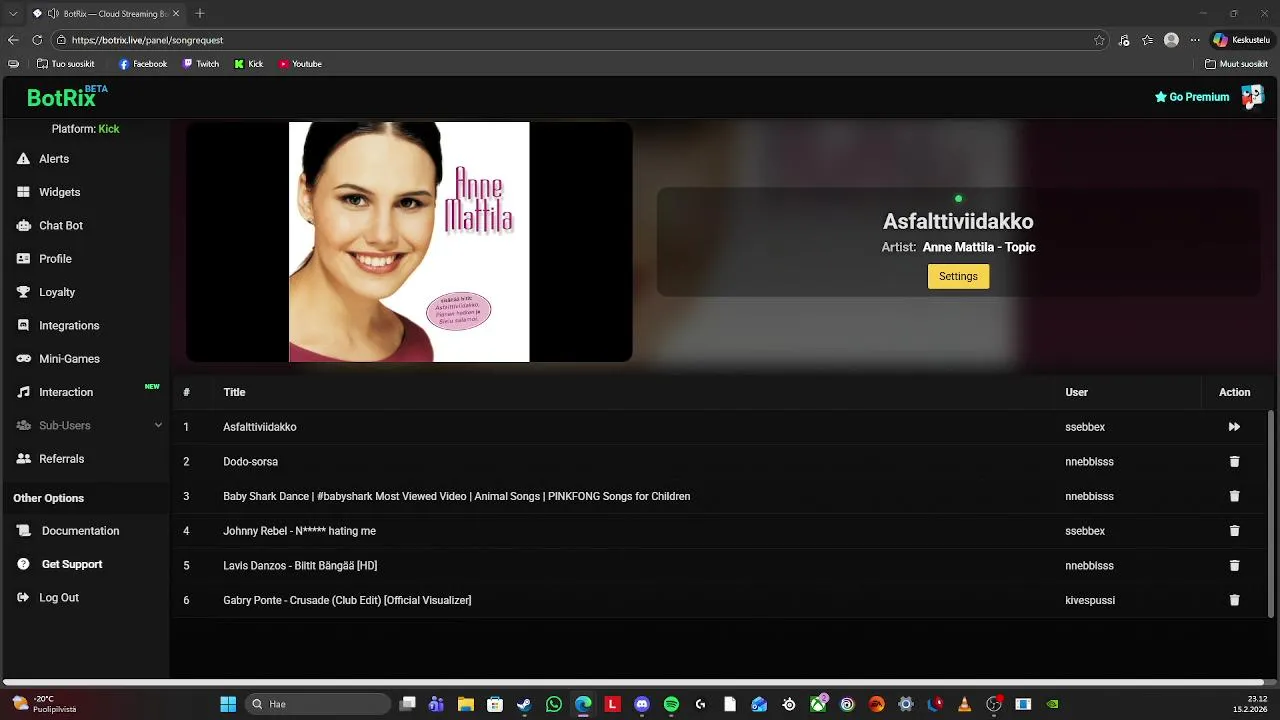Open the song request Settings button

(958, 276)
